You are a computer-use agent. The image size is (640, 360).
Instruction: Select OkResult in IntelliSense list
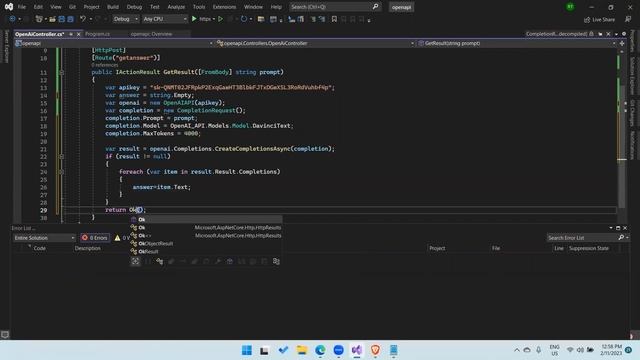[206, 251]
